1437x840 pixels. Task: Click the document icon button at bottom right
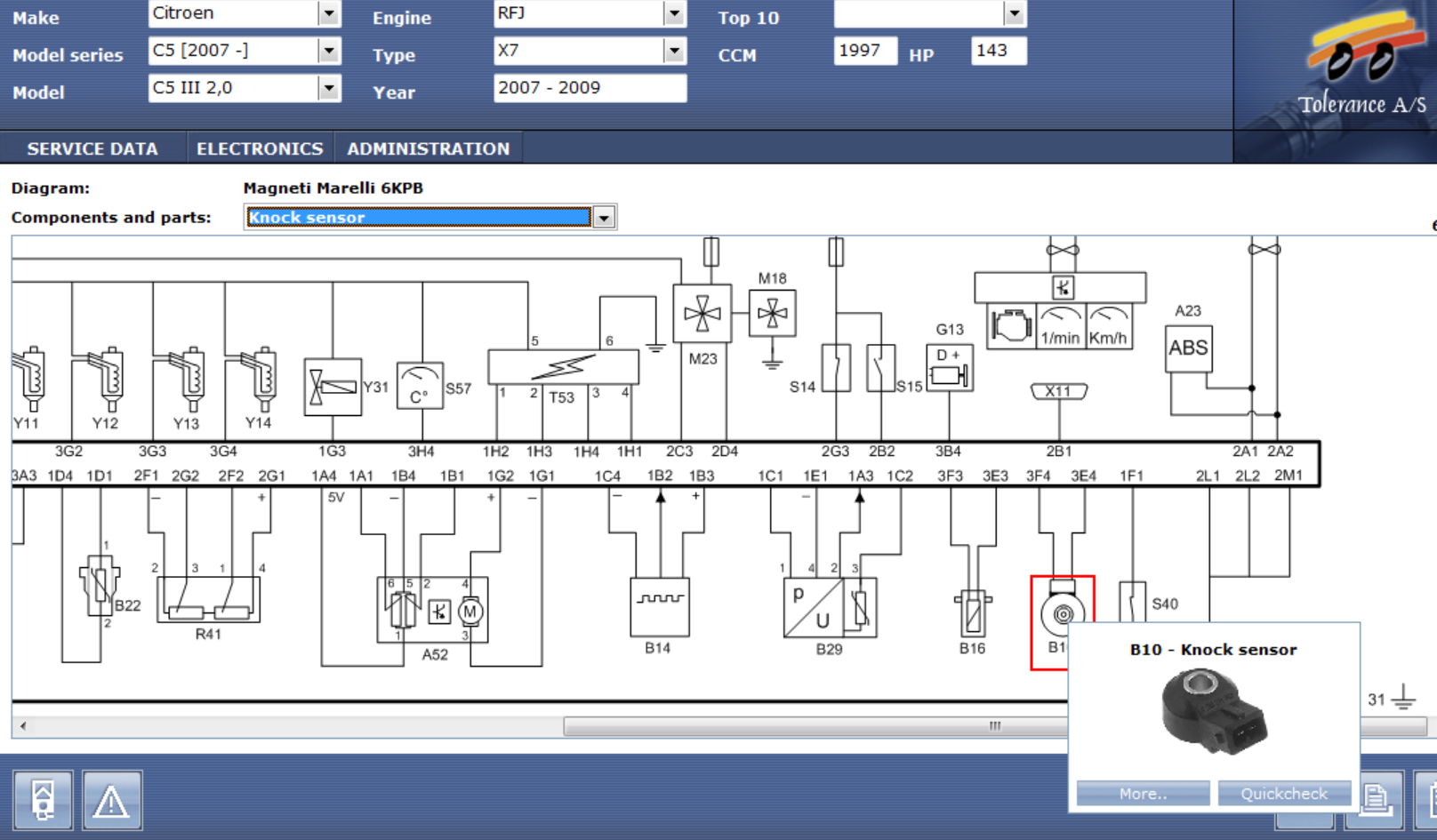(1377, 800)
